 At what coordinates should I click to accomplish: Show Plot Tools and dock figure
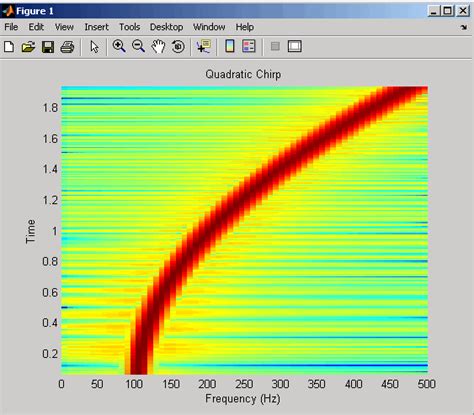point(295,46)
